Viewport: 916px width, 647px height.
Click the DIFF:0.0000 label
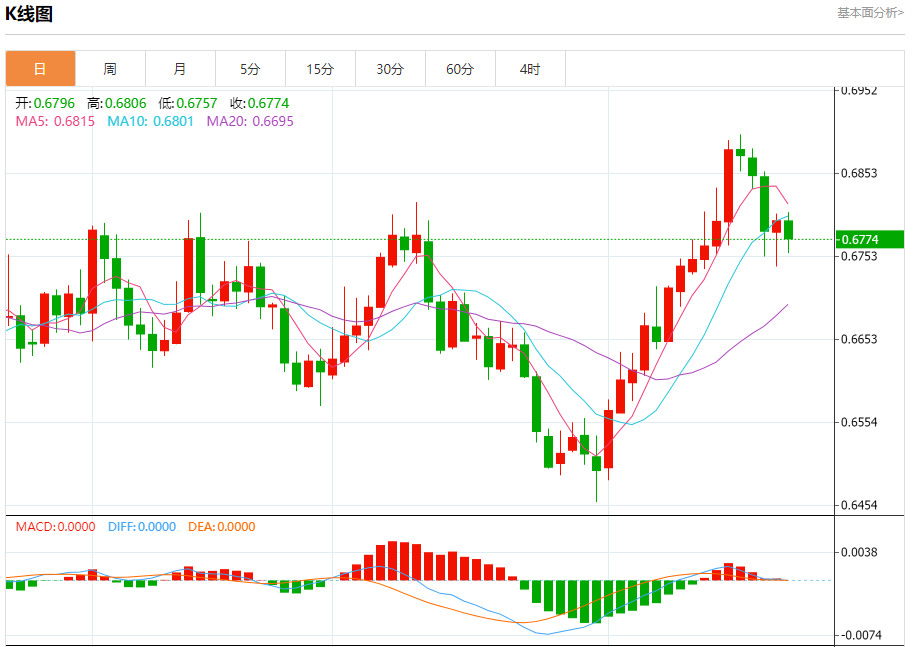pyautogui.click(x=142, y=527)
